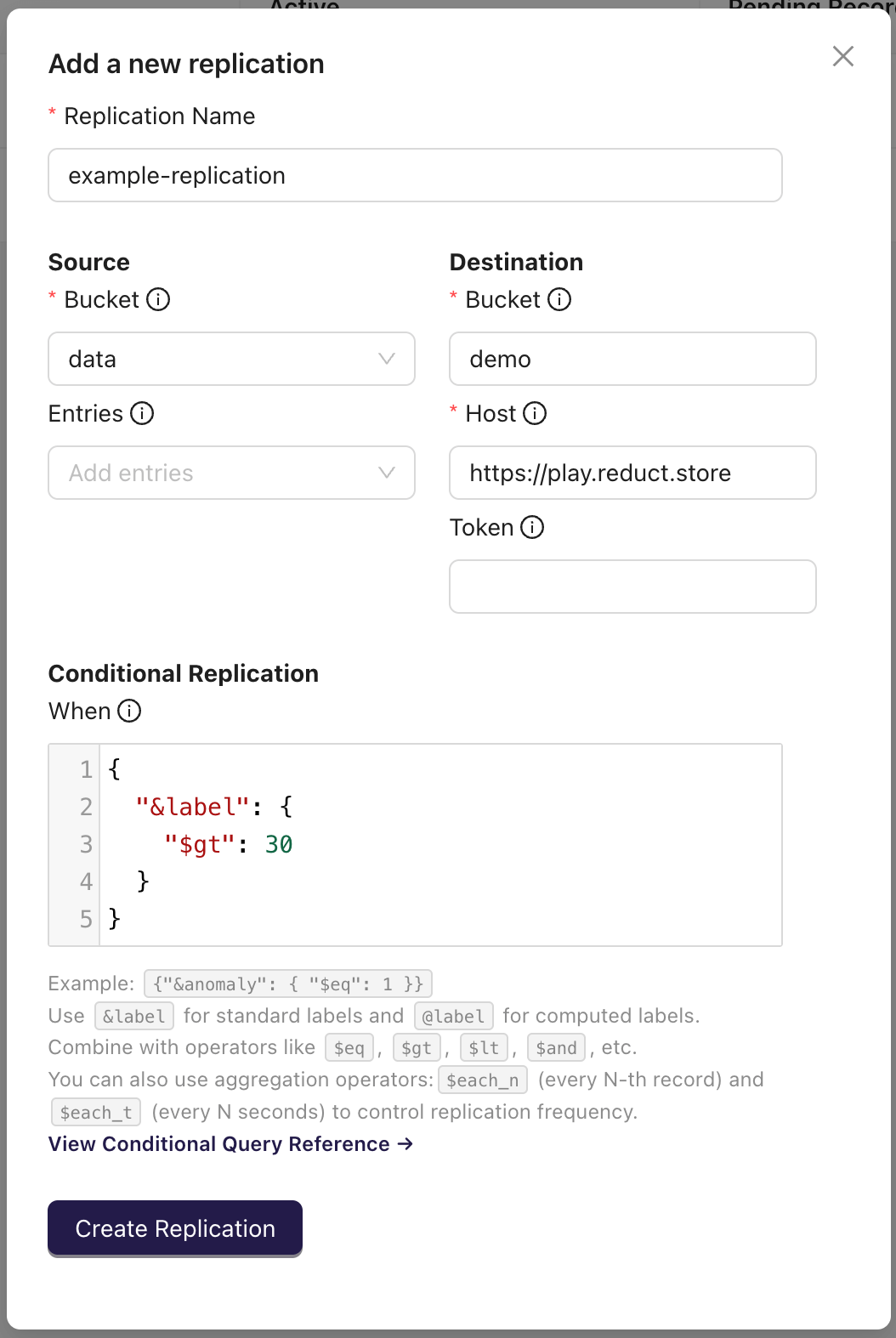Click line number 1 in editor gutter
This screenshot has height=1338, width=896.
coord(86,769)
